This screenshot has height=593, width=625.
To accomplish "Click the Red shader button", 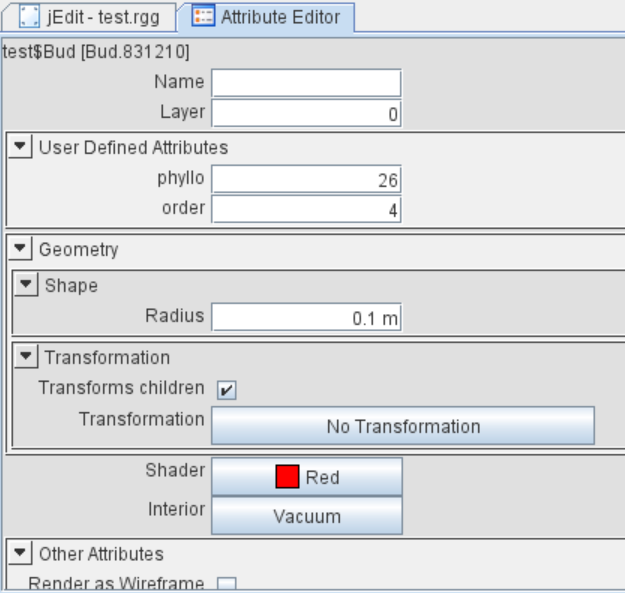I will [x=307, y=477].
